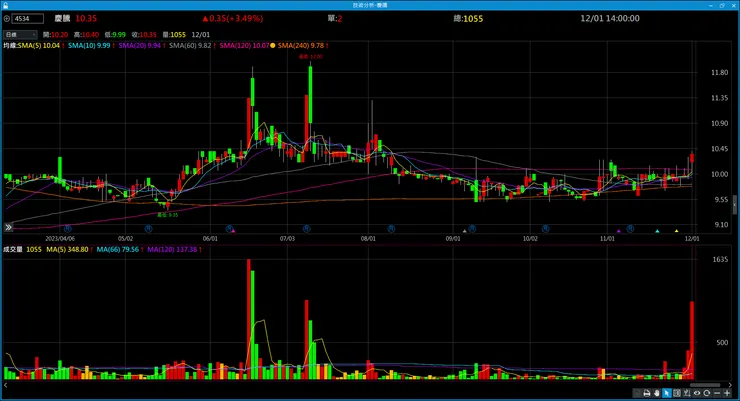Click the SMA(120) 10.07 indicator label
Screen dimensions: 740x401
click(244, 46)
